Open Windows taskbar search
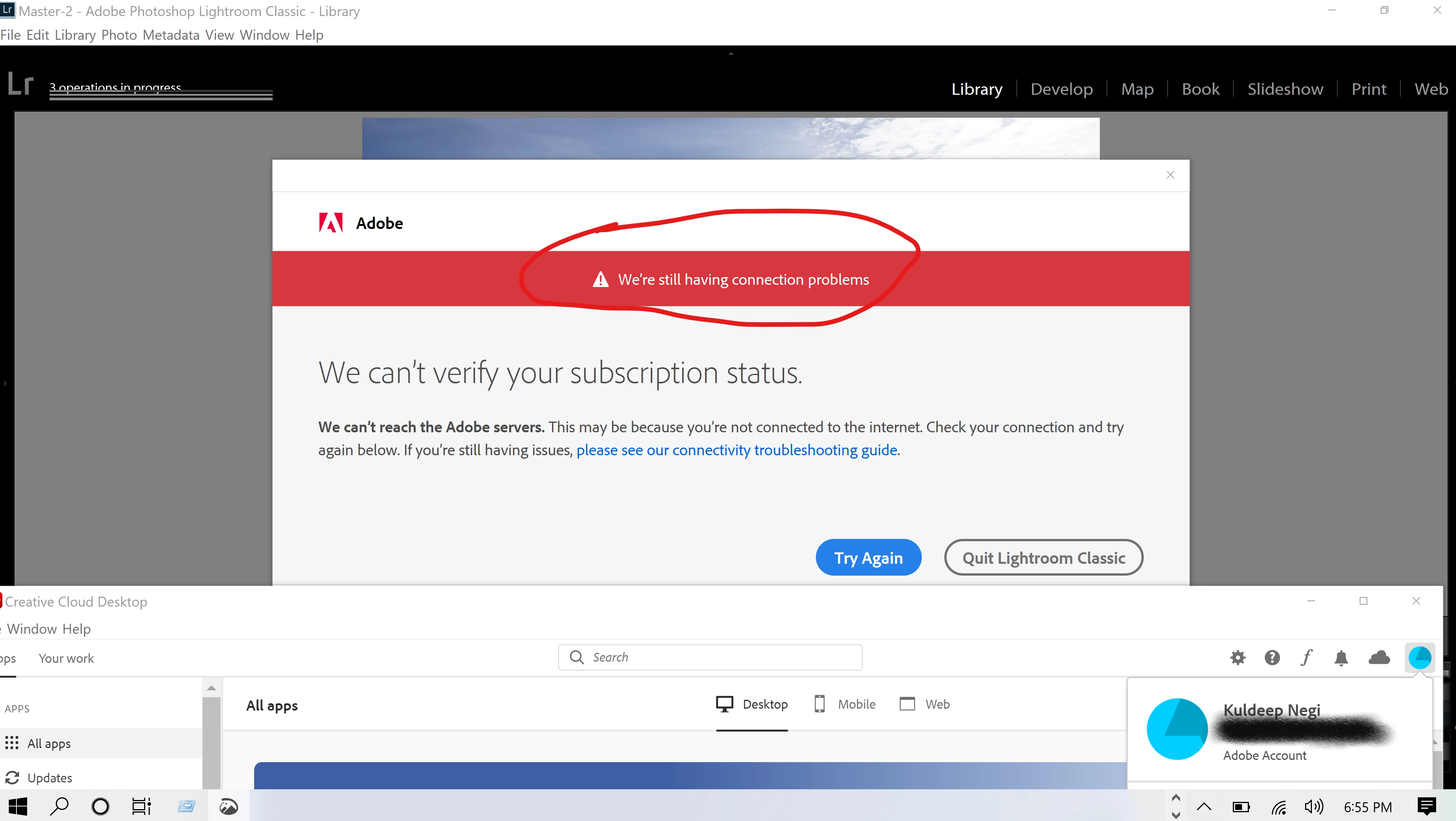The height and width of the screenshot is (821, 1456). 59,806
